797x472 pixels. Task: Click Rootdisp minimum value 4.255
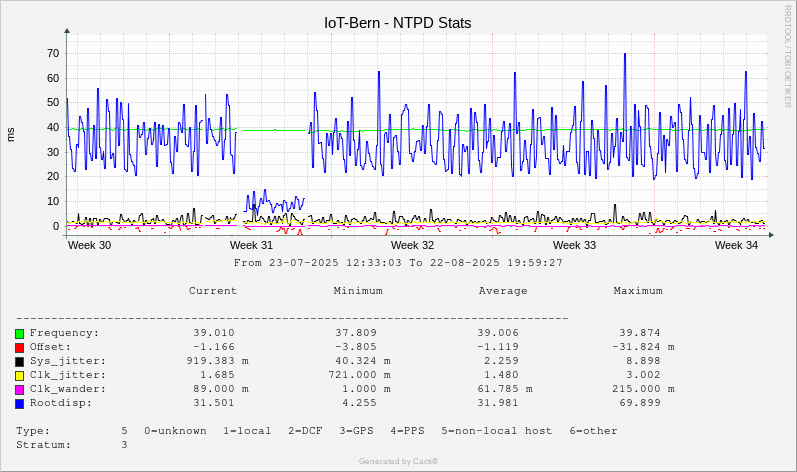[359, 403]
